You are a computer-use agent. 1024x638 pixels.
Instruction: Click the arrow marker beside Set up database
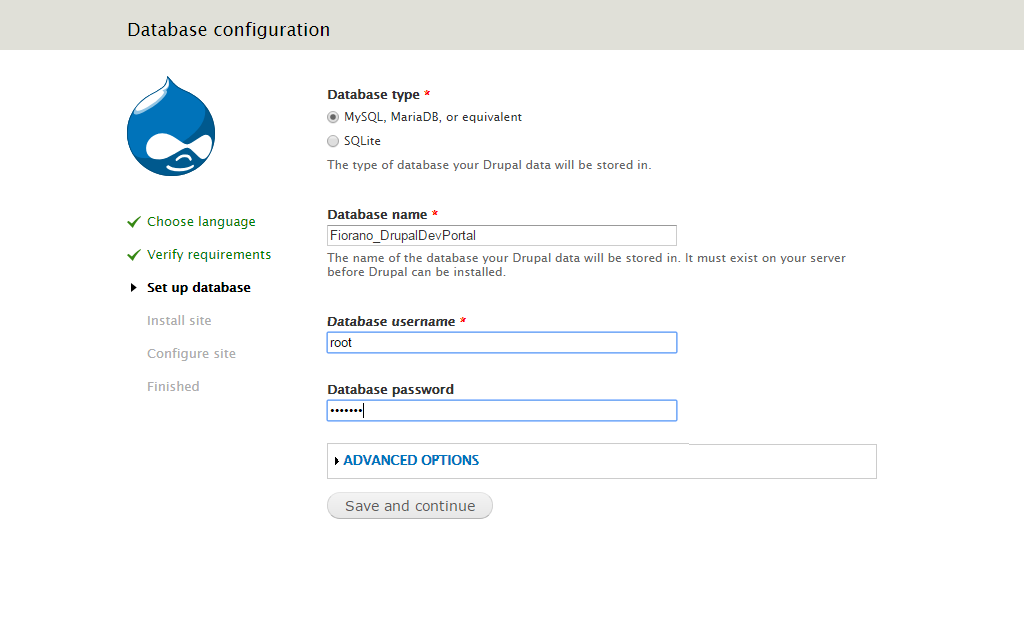click(x=133, y=288)
